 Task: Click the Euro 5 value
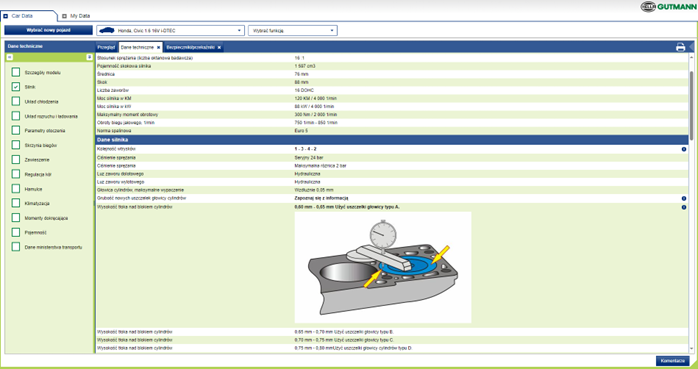[x=301, y=131]
